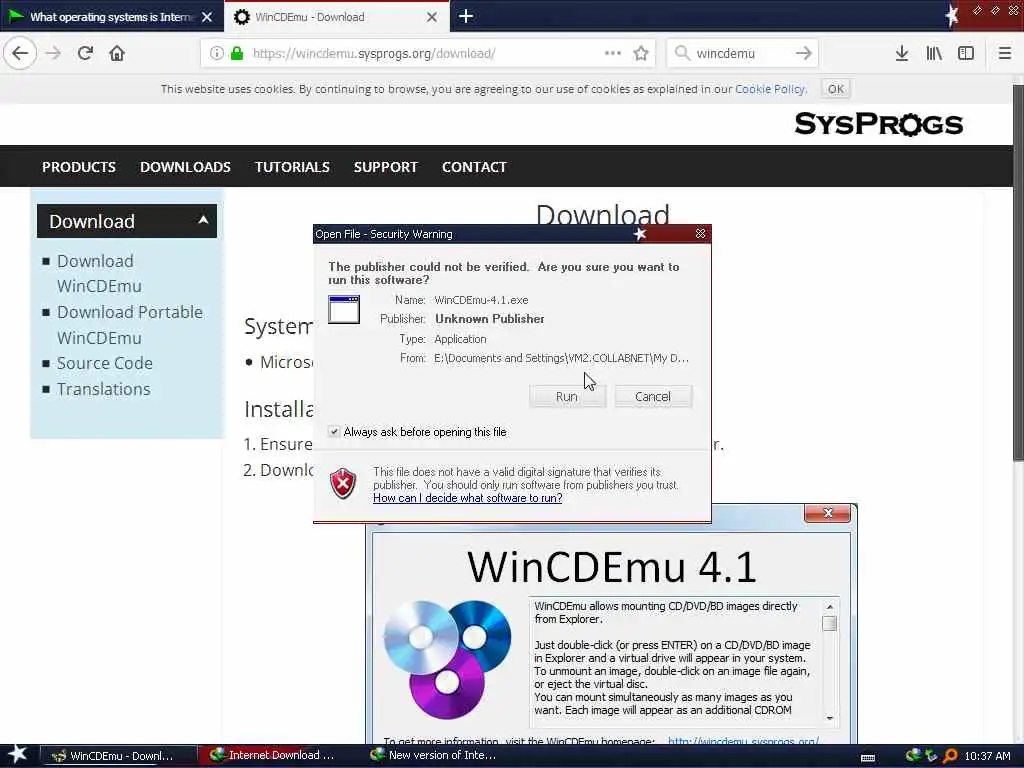Screen dimensions: 1024x768
Task: Switch to 'What operating systems is Internet' tab
Action: click(x=112, y=17)
